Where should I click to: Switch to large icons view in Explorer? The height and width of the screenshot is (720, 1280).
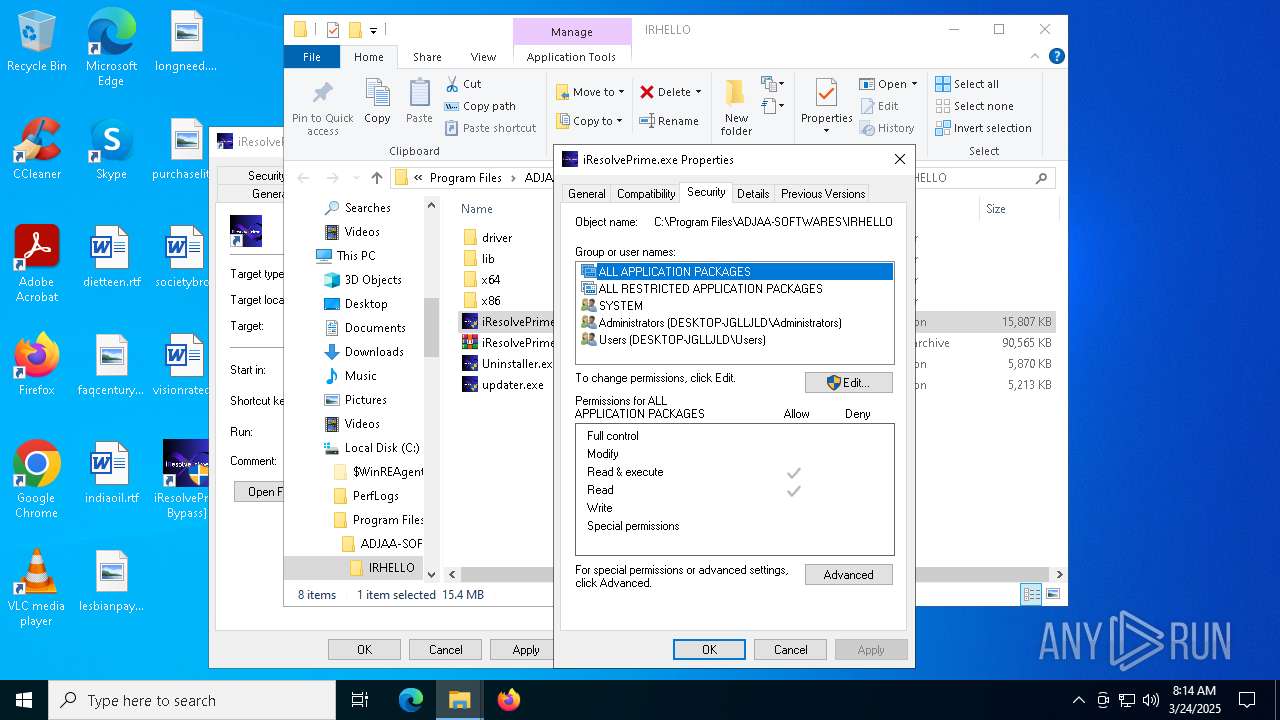pos(1052,594)
